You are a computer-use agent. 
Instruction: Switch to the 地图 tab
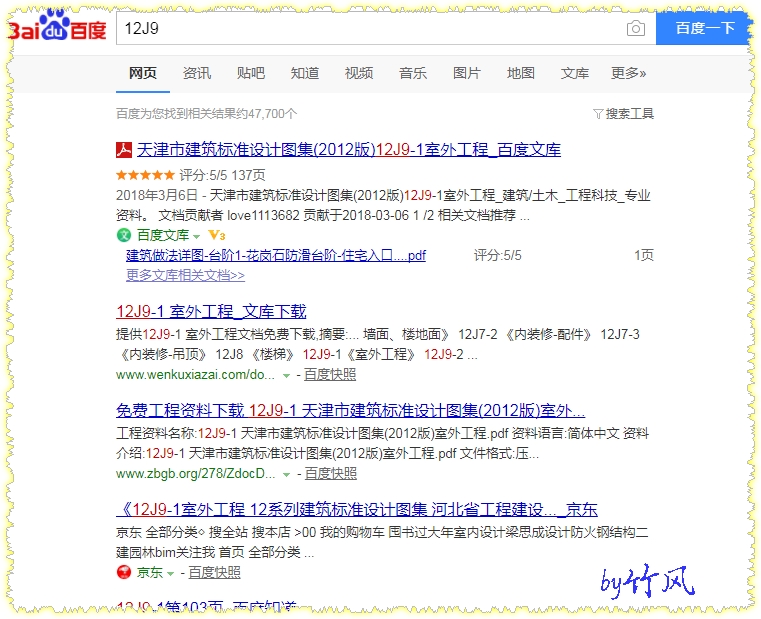(521, 73)
